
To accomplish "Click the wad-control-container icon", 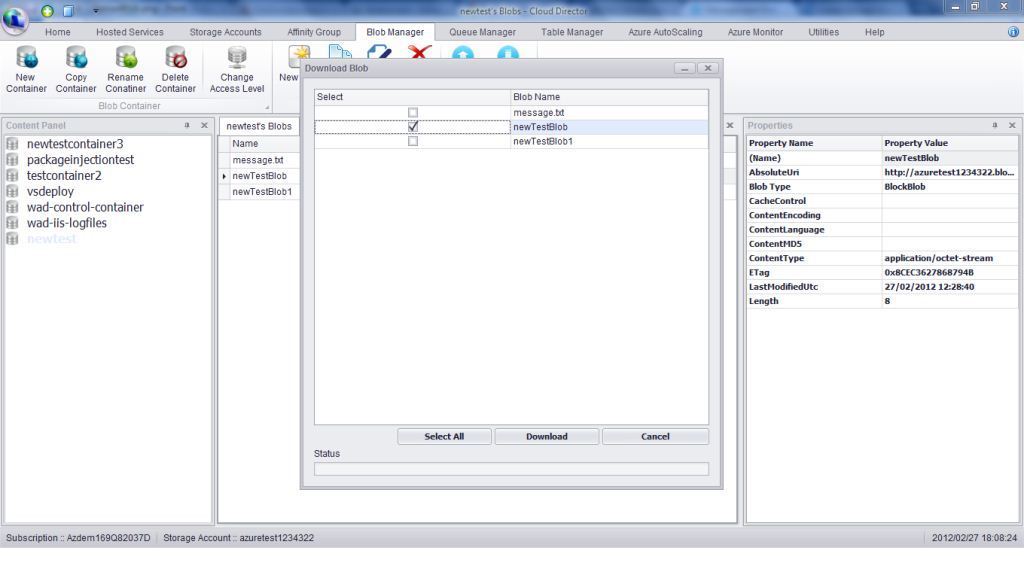I will (12, 207).
